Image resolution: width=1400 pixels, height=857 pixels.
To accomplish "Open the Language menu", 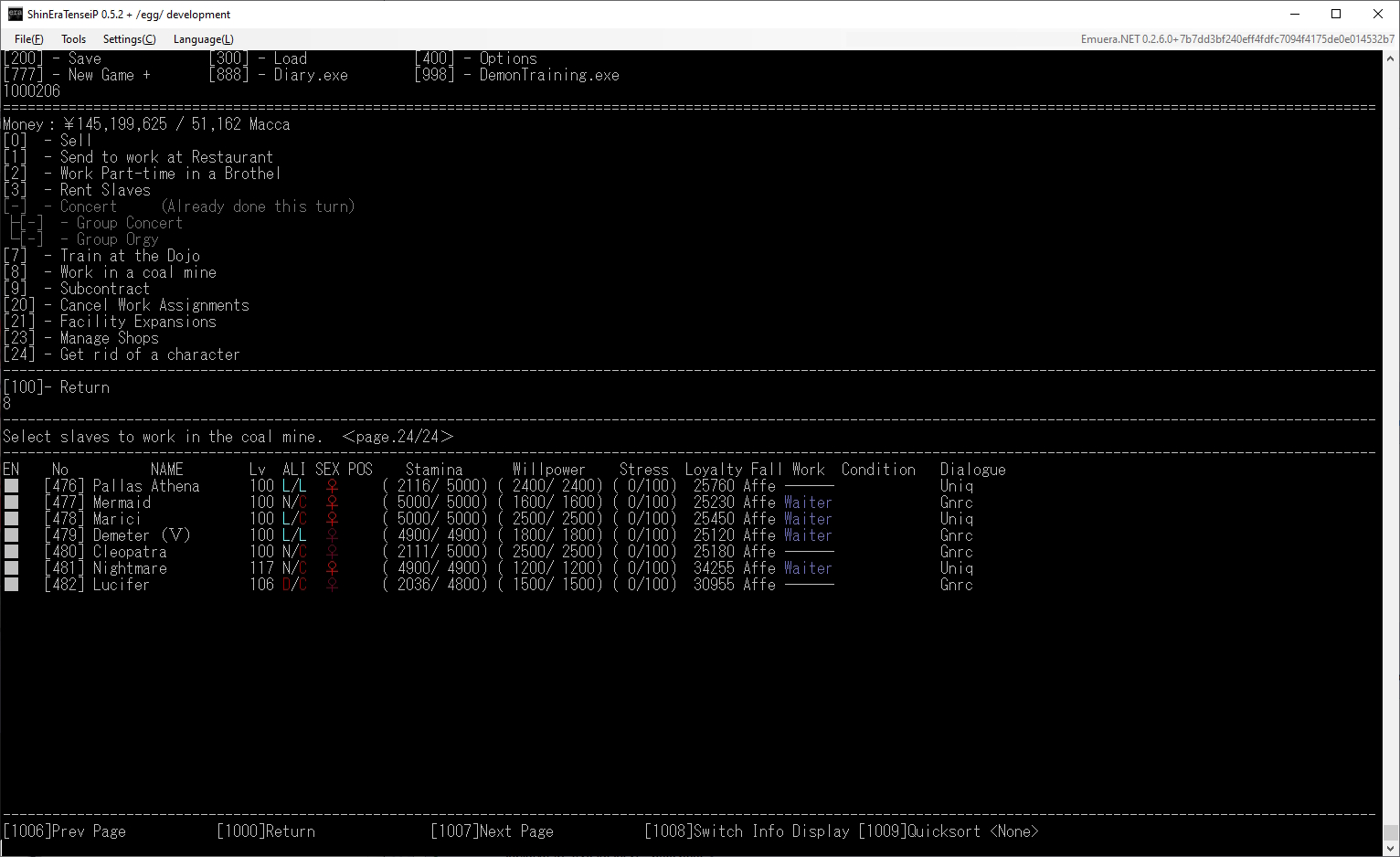I will pos(203,39).
